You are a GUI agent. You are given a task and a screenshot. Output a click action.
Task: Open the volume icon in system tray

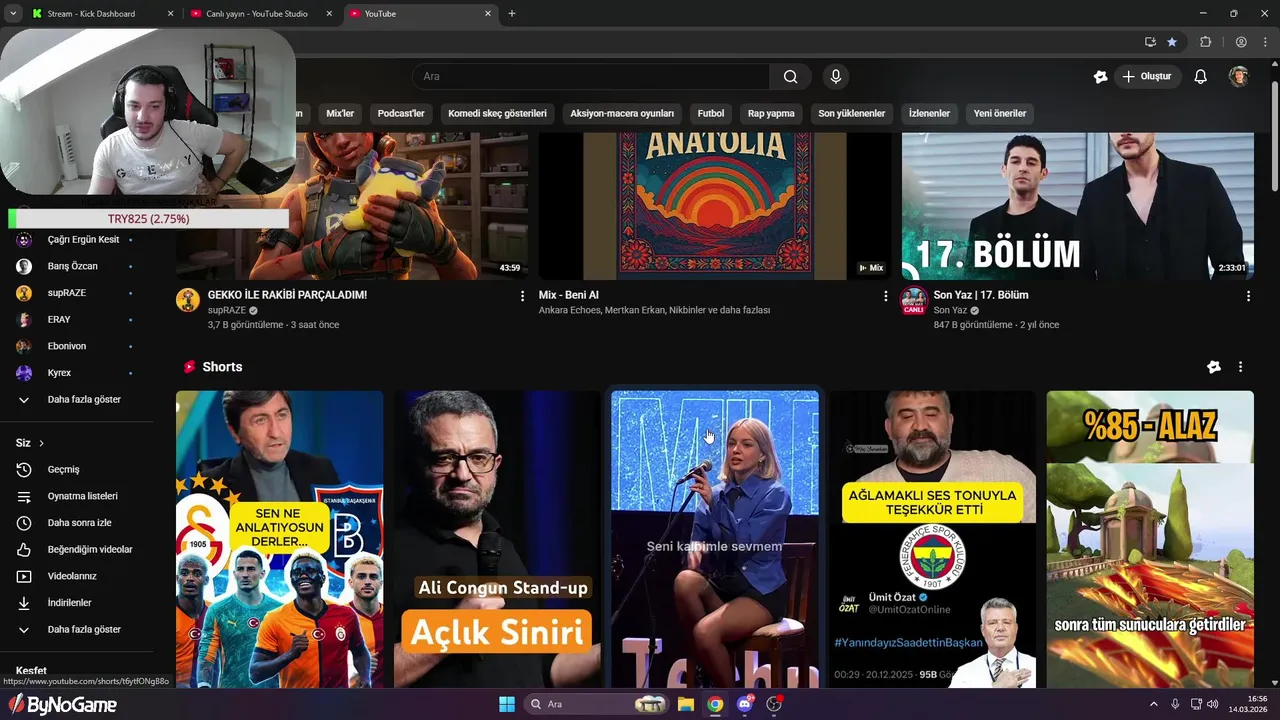[x=1211, y=704]
